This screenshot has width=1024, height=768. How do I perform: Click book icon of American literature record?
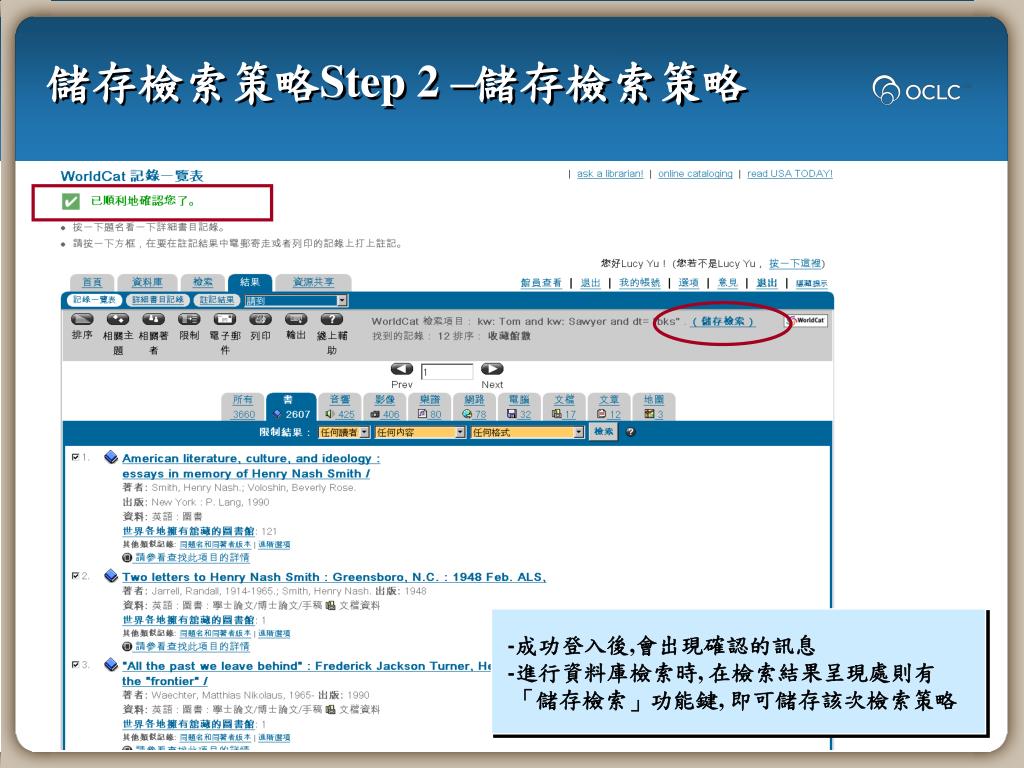[111, 457]
